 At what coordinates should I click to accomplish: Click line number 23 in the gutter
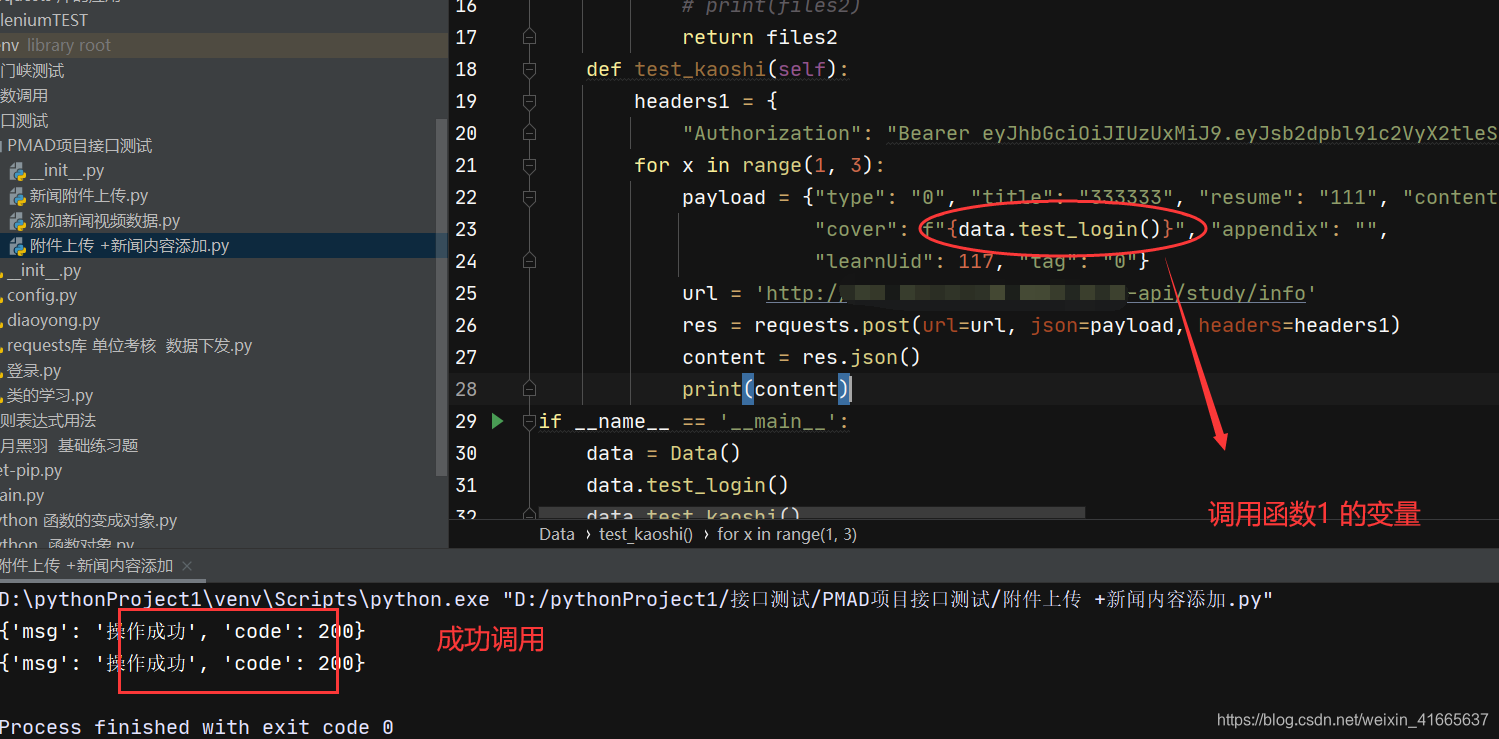coord(466,229)
